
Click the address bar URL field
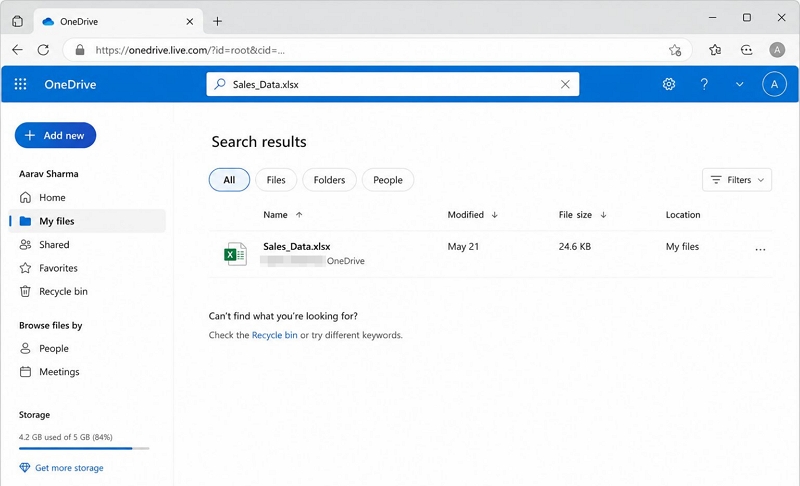pyautogui.click(x=378, y=50)
